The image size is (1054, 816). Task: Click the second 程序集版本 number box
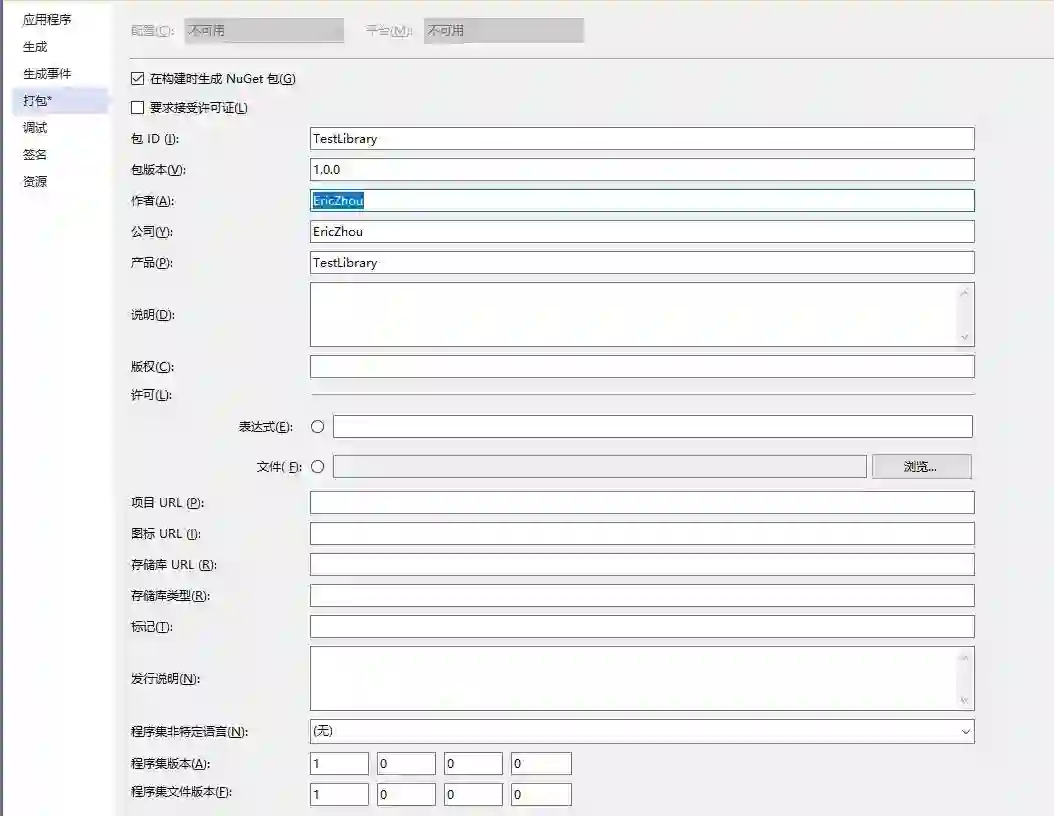tap(407, 764)
